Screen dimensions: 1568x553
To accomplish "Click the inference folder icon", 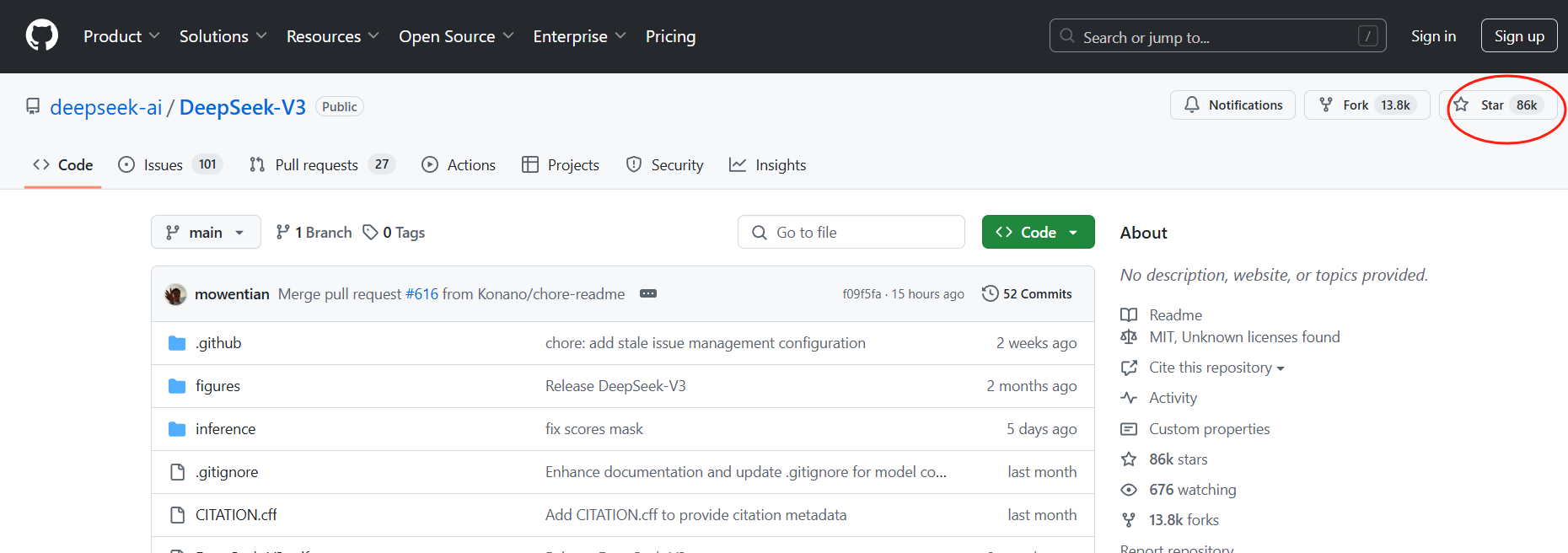I will point(177,429).
